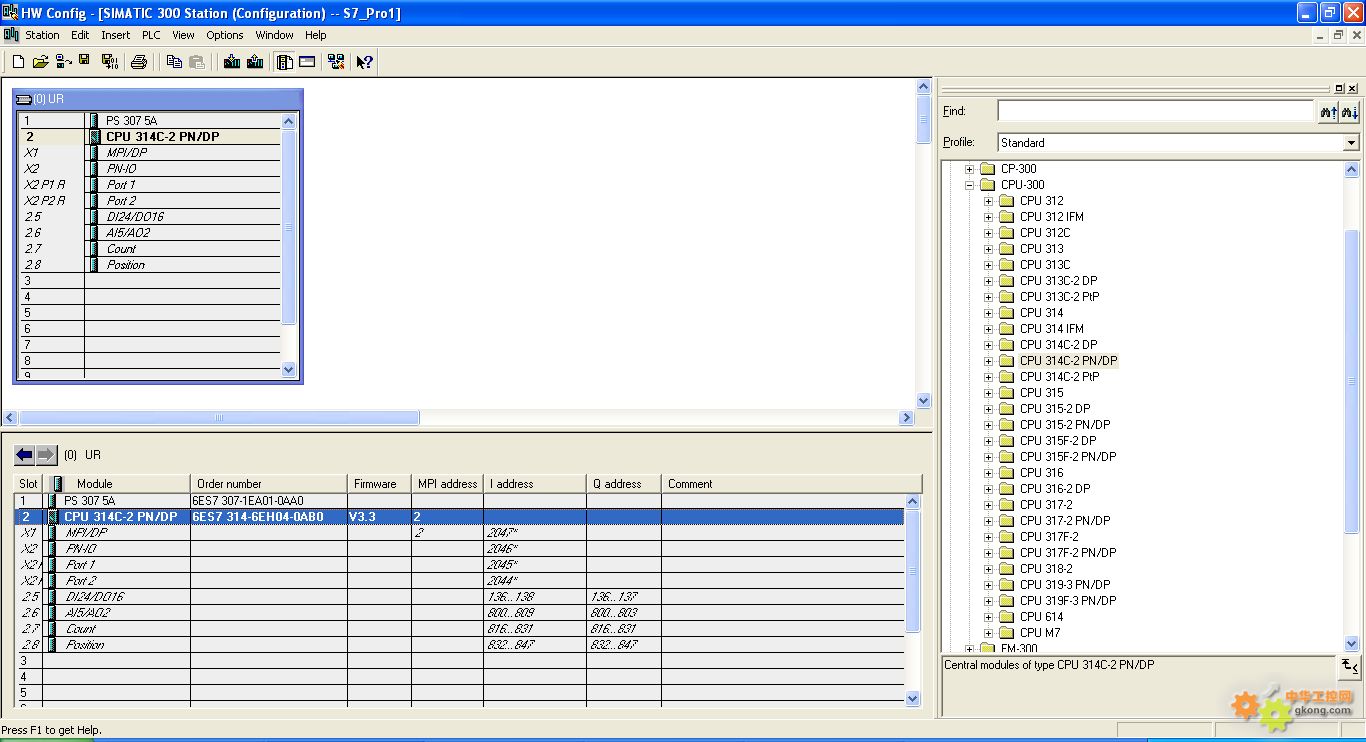
Task: Click the Open folder toolbar icon
Action: click(41, 62)
